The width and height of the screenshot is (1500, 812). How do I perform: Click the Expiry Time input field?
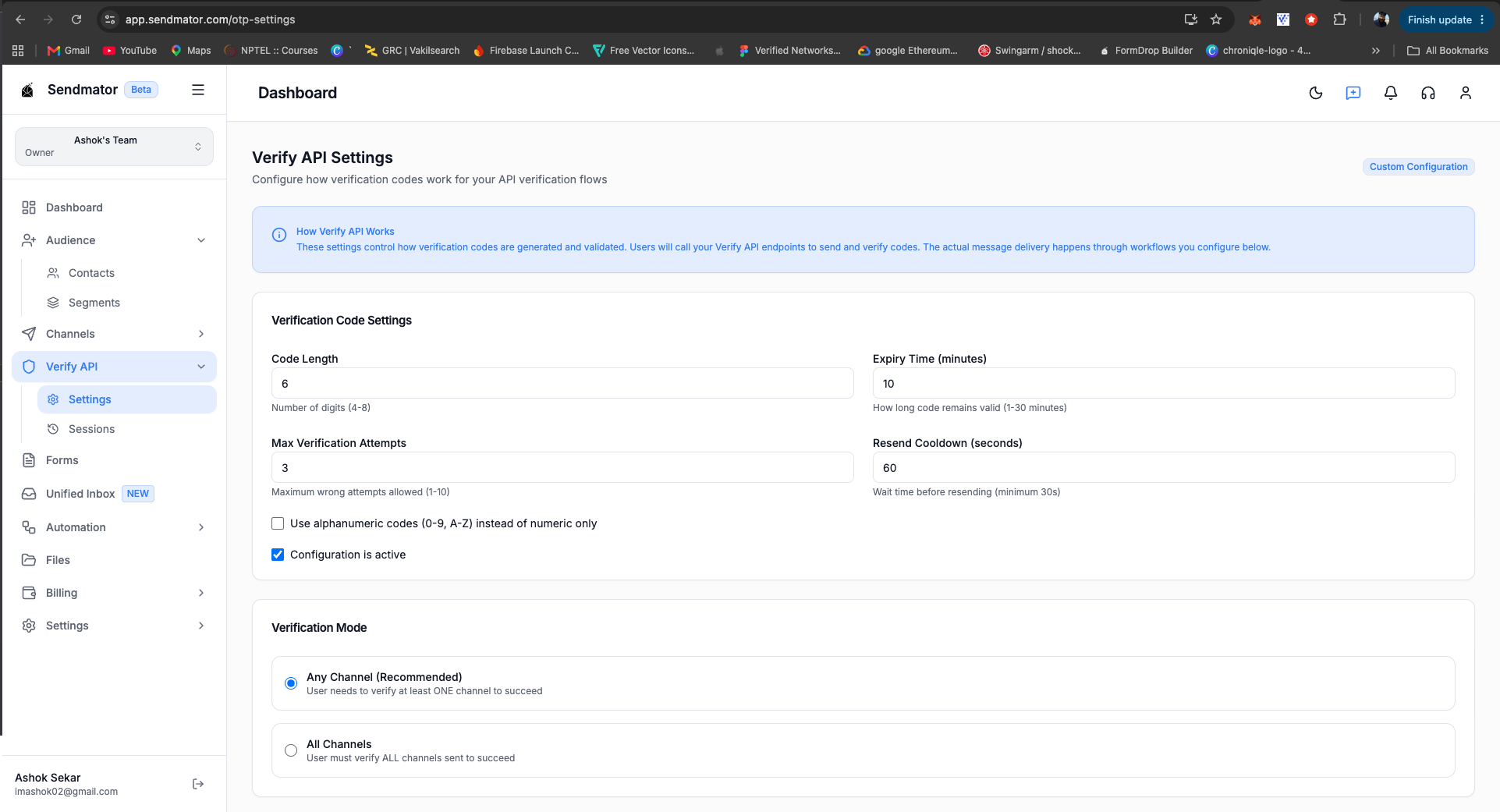tap(1164, 383)
